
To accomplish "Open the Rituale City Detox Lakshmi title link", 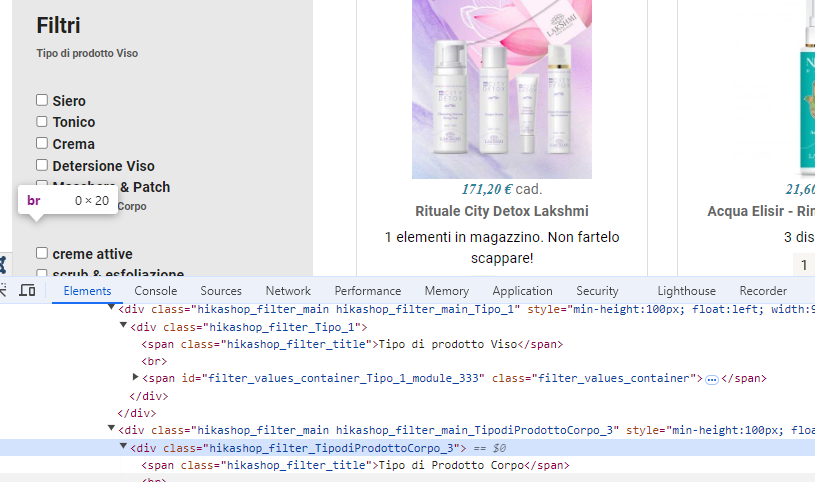I will tap(502, 211).
